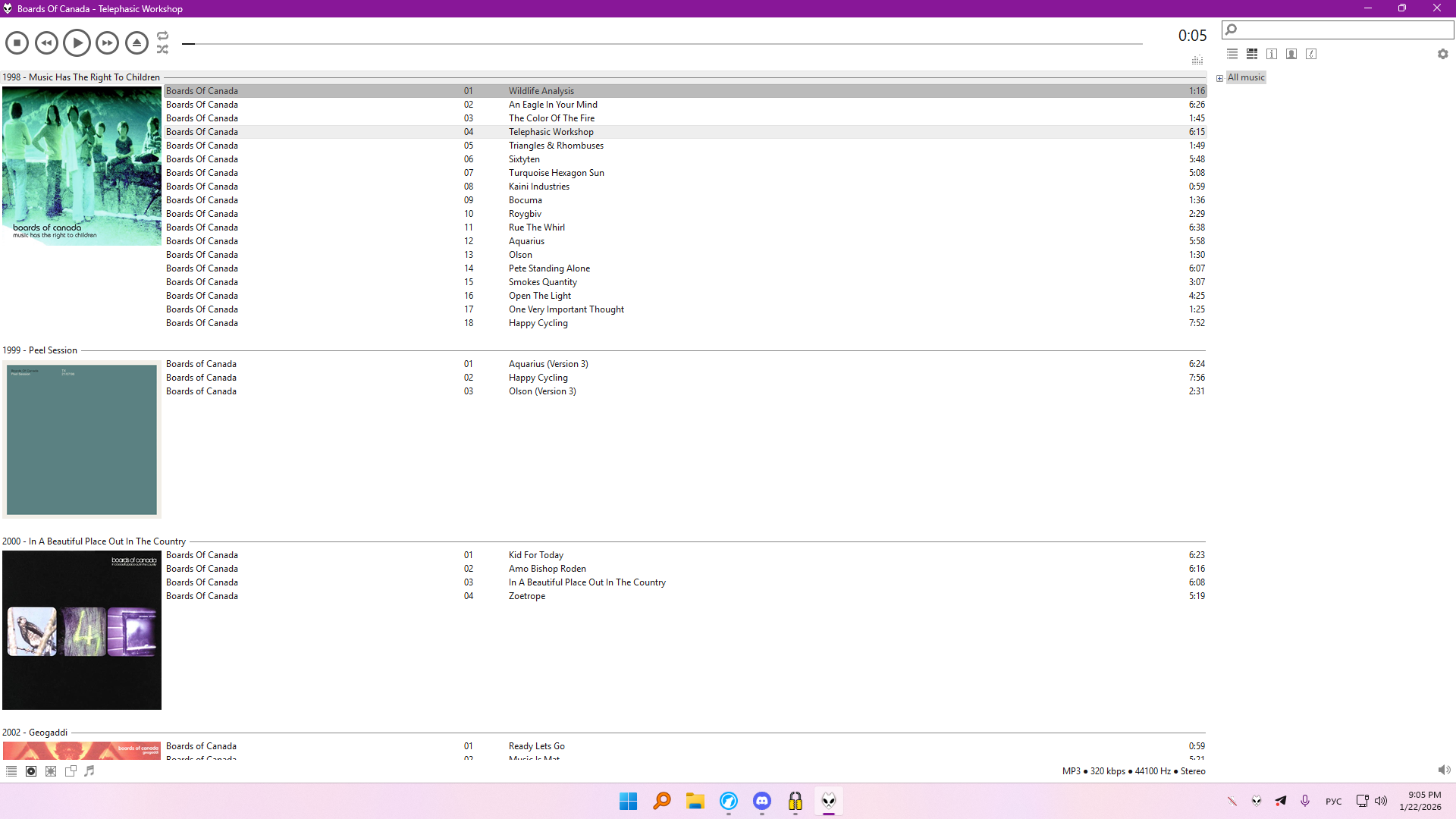Toggle repeat playback mode
Screen dimensions: 1456x819
[162, 36]
